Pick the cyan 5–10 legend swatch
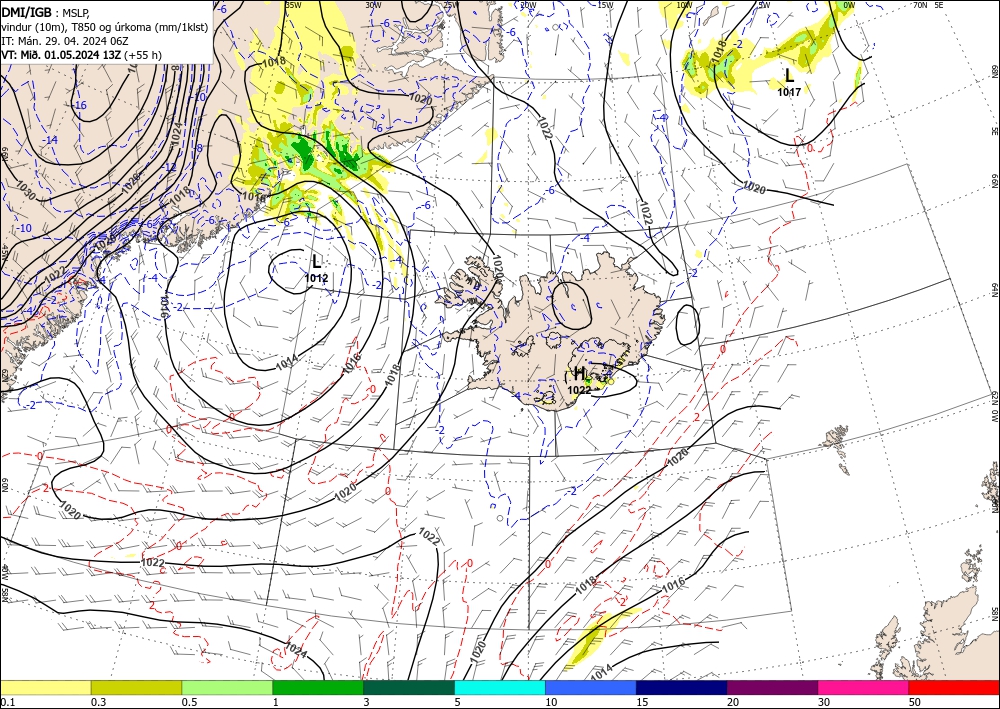1000x709 pixels. [x=500, y=687]
